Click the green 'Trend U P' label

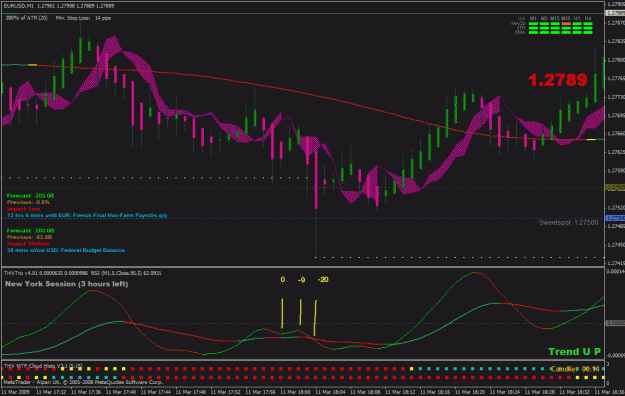574,352
